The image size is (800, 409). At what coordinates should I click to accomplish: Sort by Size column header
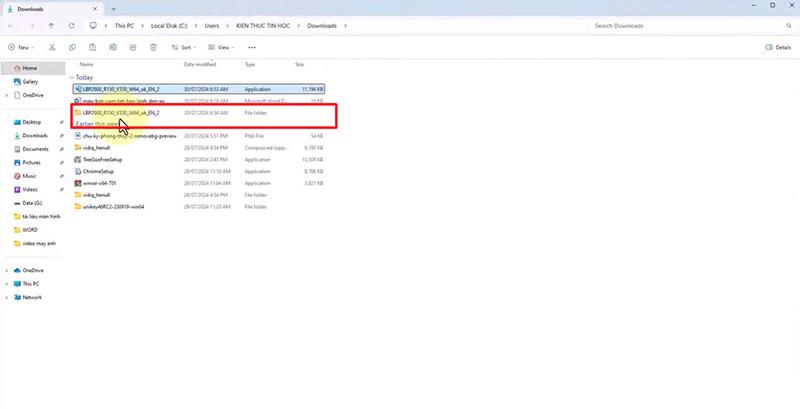(x=299, y=64)
